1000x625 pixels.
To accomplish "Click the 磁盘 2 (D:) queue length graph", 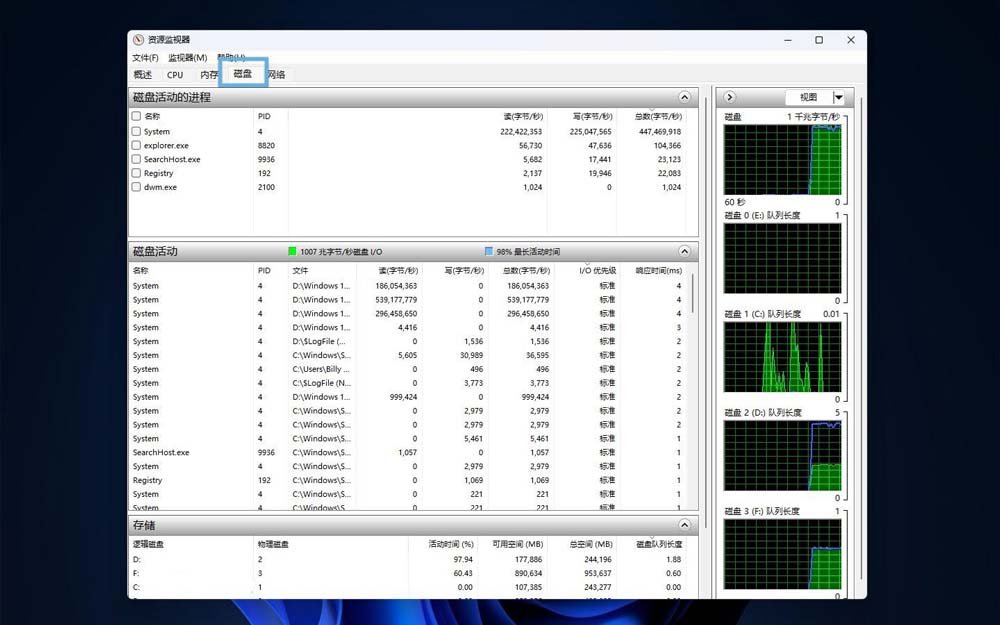I will click(783, 455).
